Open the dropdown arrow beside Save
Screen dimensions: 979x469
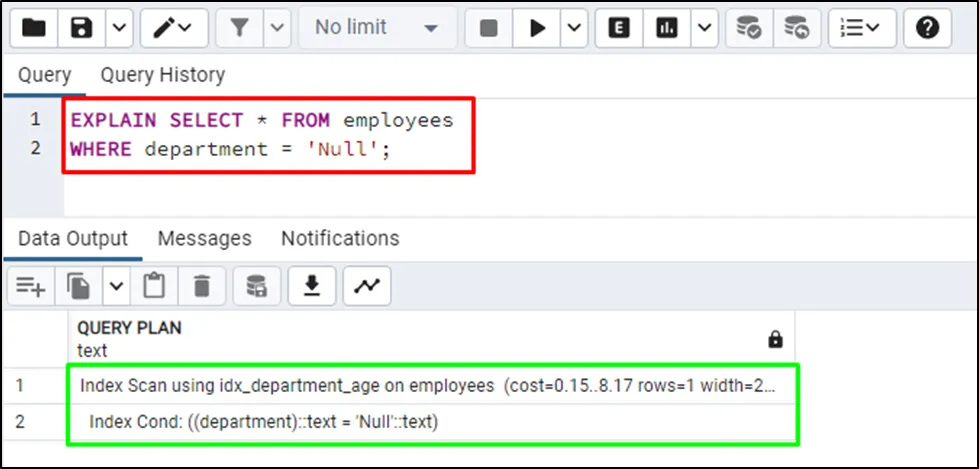(118, 28)
